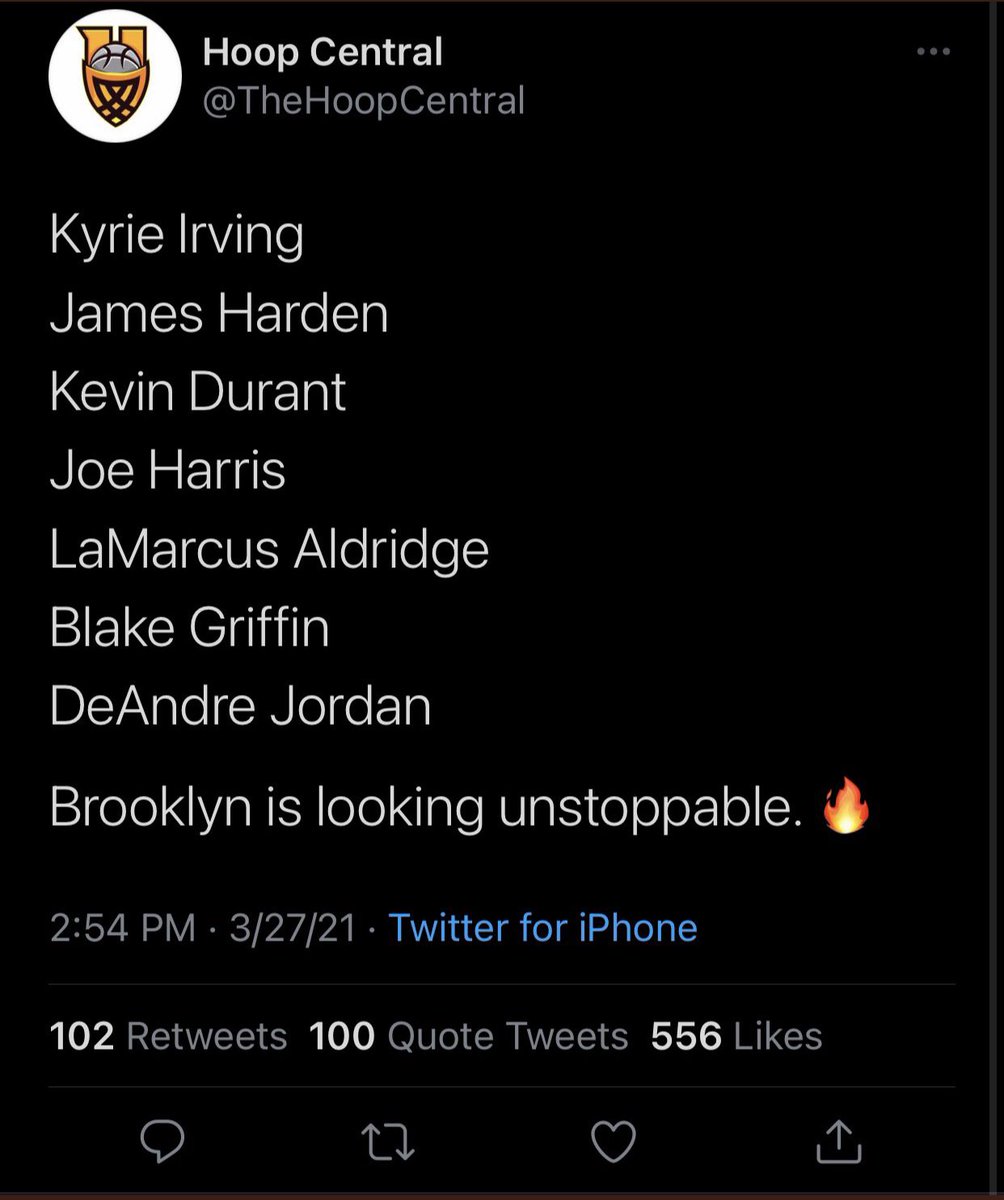View the 100 Quote Tweets list
The width and height of the screenshot is (1004, 1200).
pos(469,1036)
